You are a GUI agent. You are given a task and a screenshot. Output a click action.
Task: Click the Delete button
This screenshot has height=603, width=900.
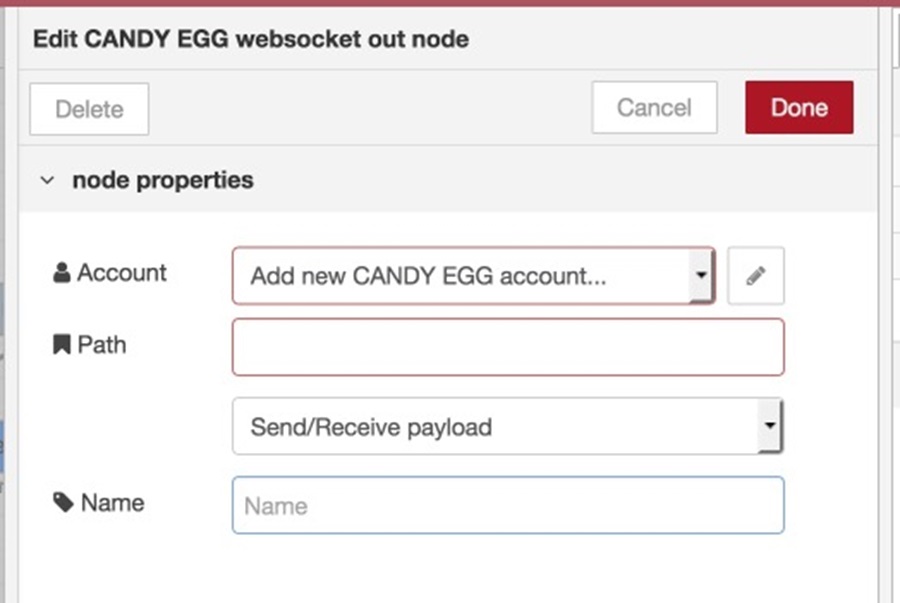tap(89, 109)
